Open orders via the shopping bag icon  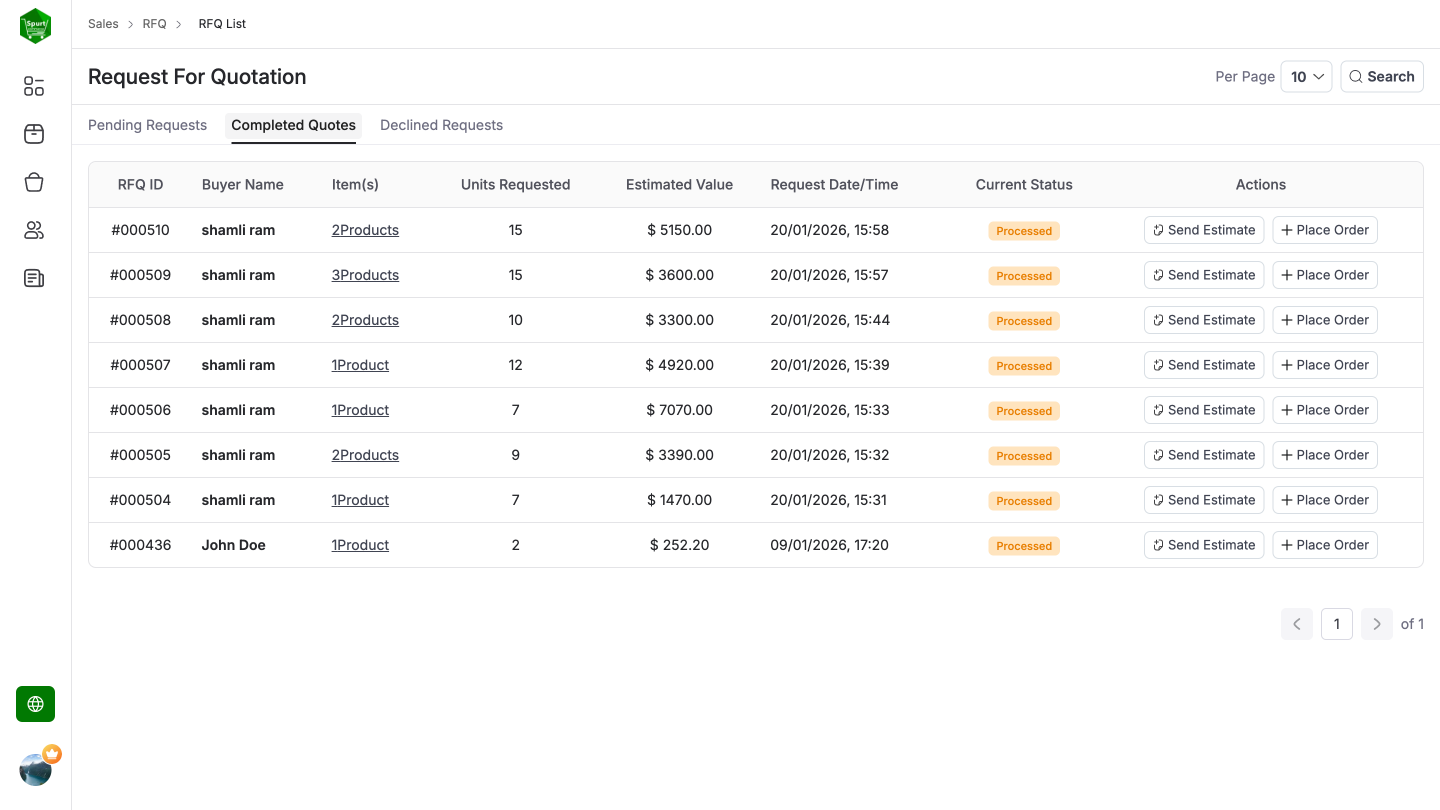click(x=33, y=182)
